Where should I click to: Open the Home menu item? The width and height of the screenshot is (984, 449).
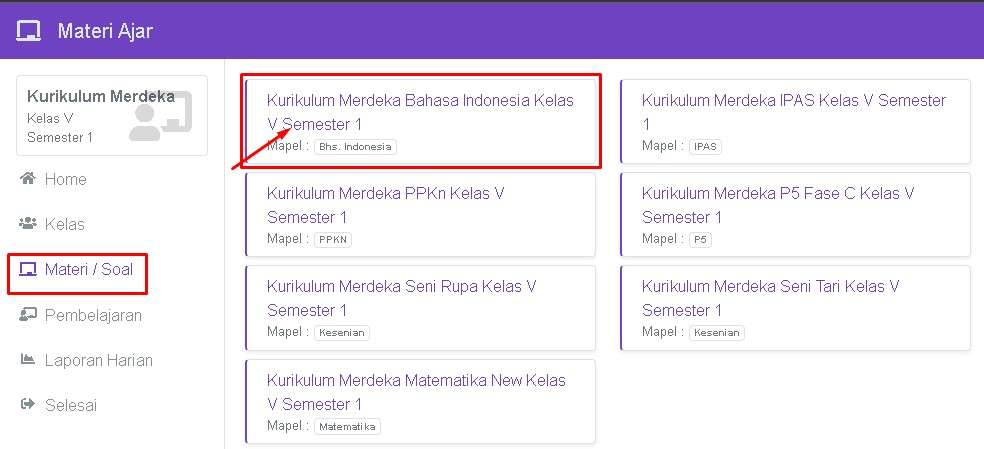[x=65, y=179]
